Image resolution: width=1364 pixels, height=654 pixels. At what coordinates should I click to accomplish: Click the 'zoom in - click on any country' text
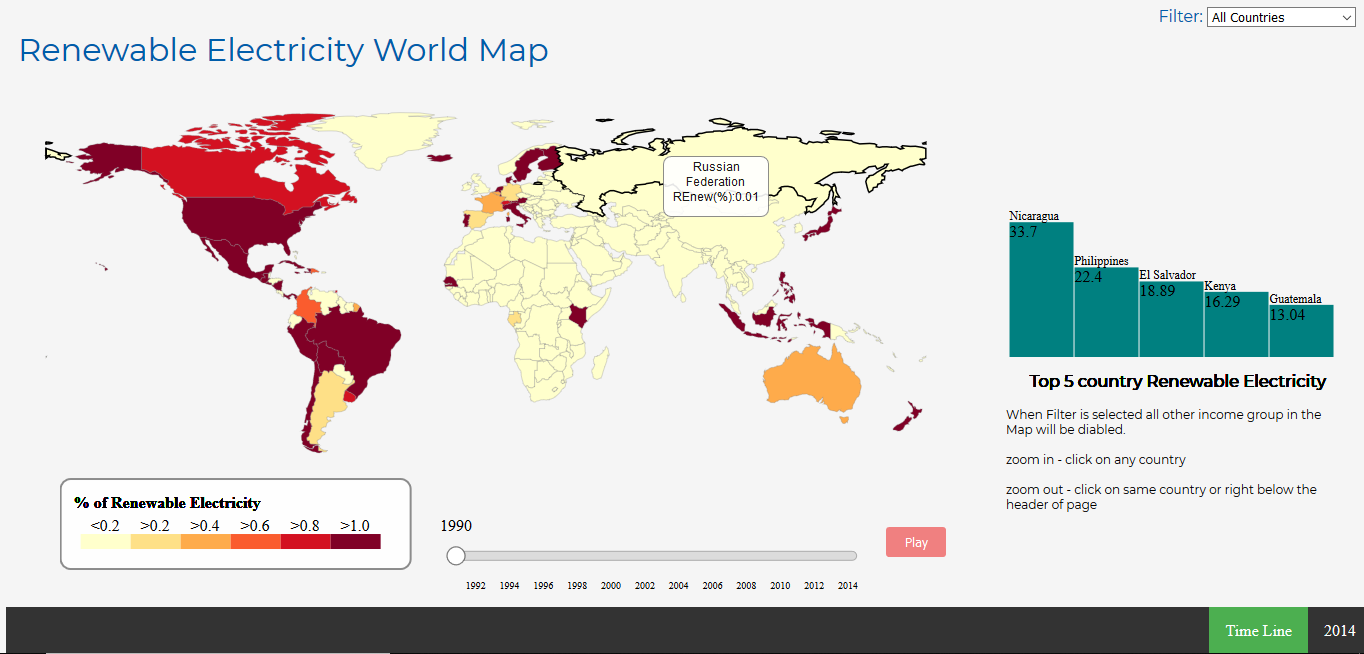tap(1096, 460)
